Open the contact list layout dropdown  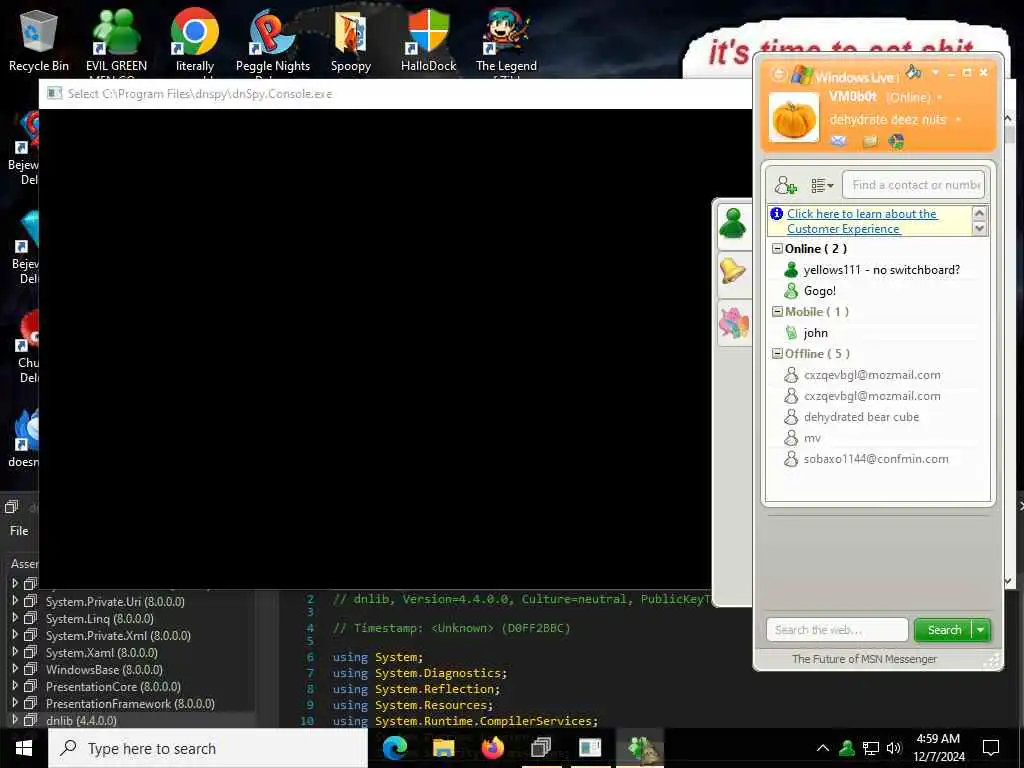822,185
